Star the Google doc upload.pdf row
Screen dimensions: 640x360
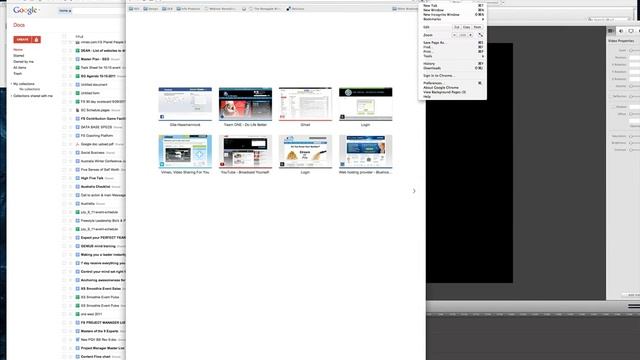(x=70, y=144)
